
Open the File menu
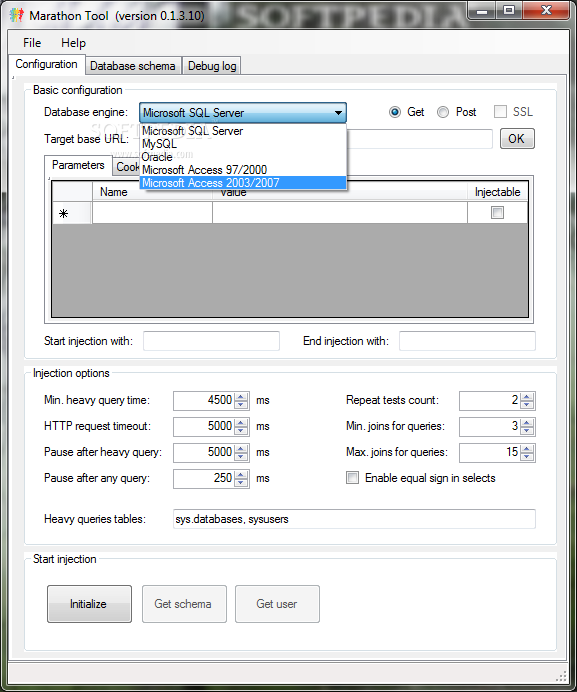(x=32, y=43)
